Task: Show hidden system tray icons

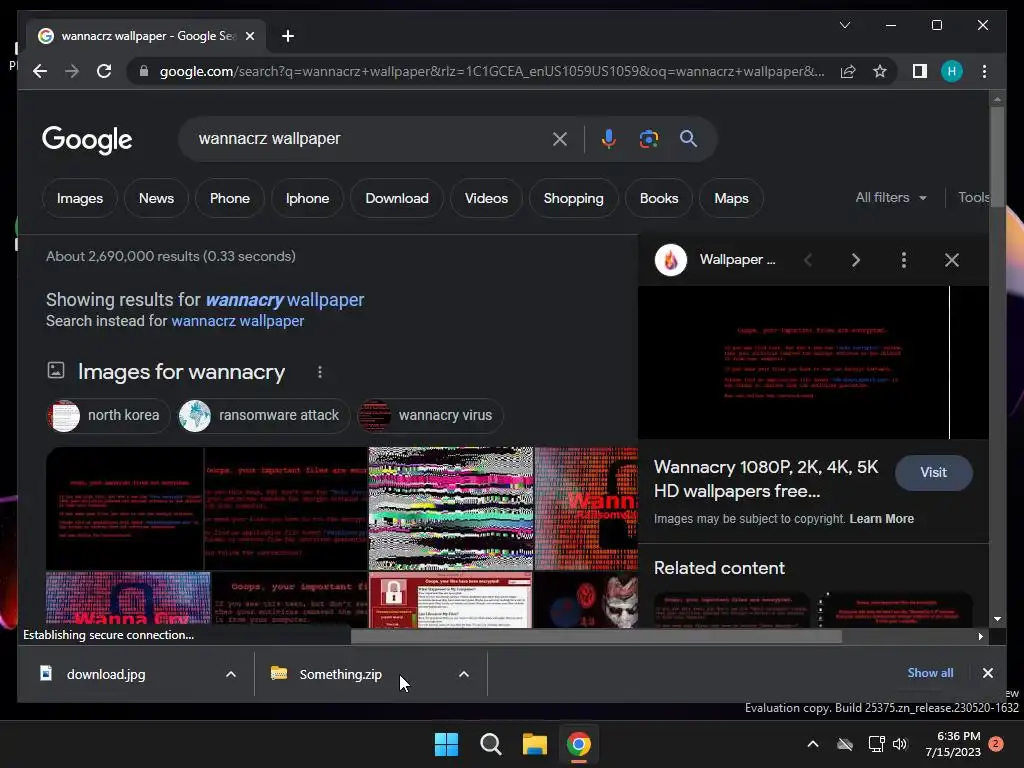Action: coord(813,744)
